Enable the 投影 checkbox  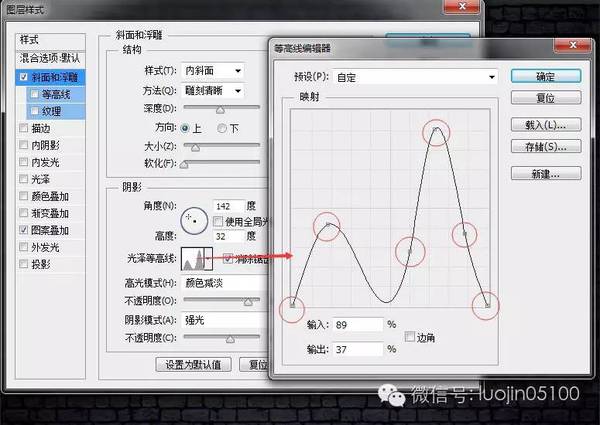point(24,264)
